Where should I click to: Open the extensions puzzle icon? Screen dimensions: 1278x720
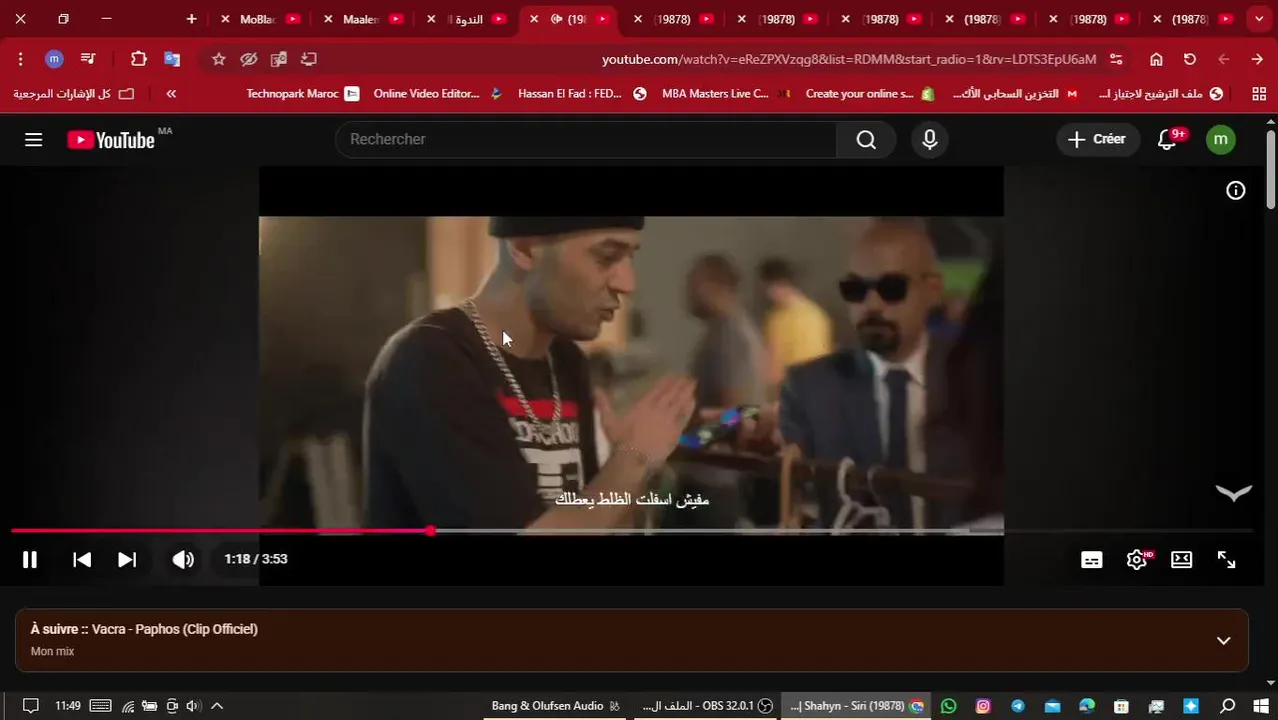139,59
